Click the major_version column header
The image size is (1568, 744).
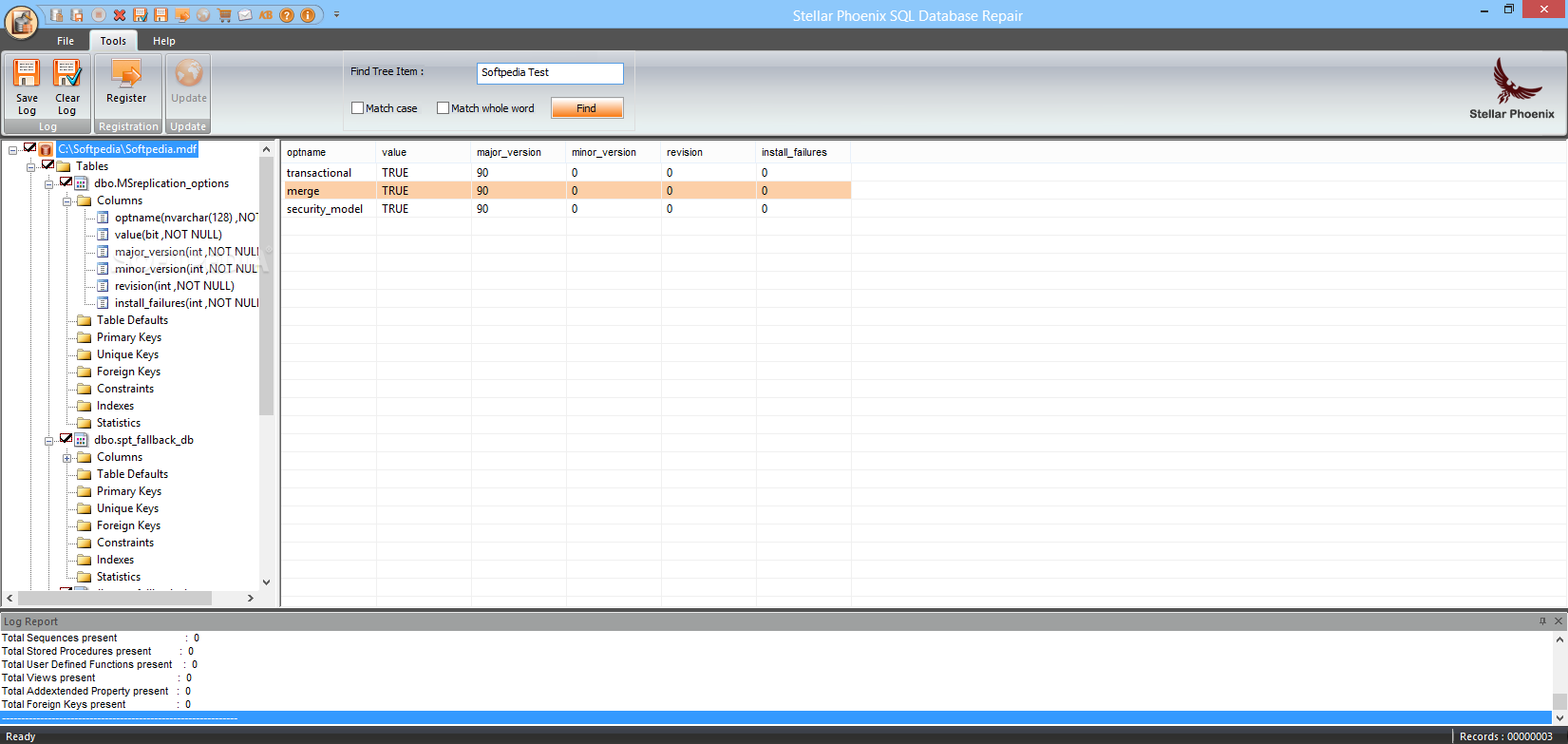[x=519, y=152]
